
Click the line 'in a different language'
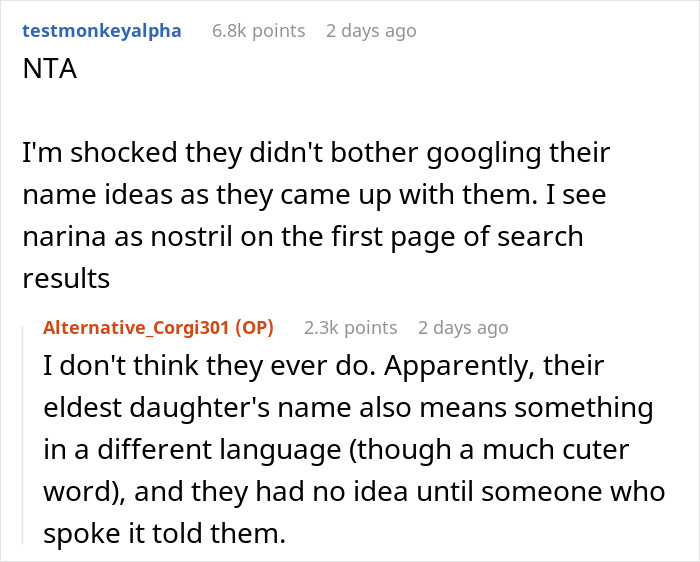pyautogui.click(x=336, y=450)
